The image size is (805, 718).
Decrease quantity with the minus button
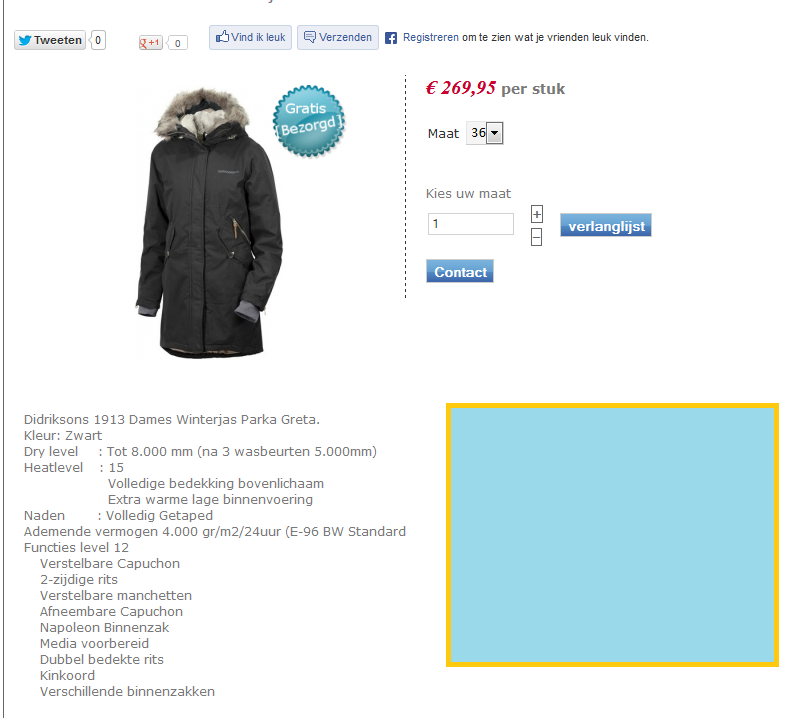tap(536, 237)
